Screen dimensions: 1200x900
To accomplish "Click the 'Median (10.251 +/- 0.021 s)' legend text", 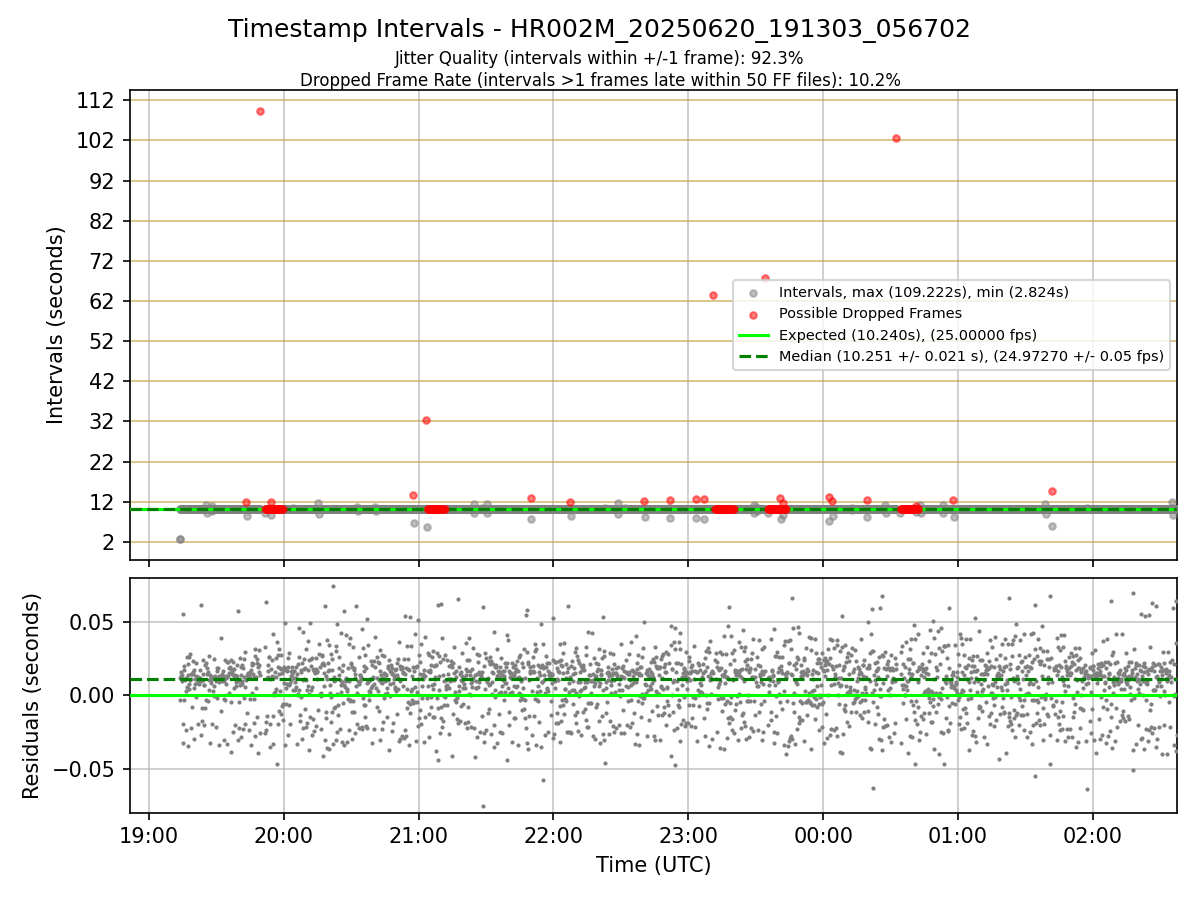I will (x=971, y=356).
